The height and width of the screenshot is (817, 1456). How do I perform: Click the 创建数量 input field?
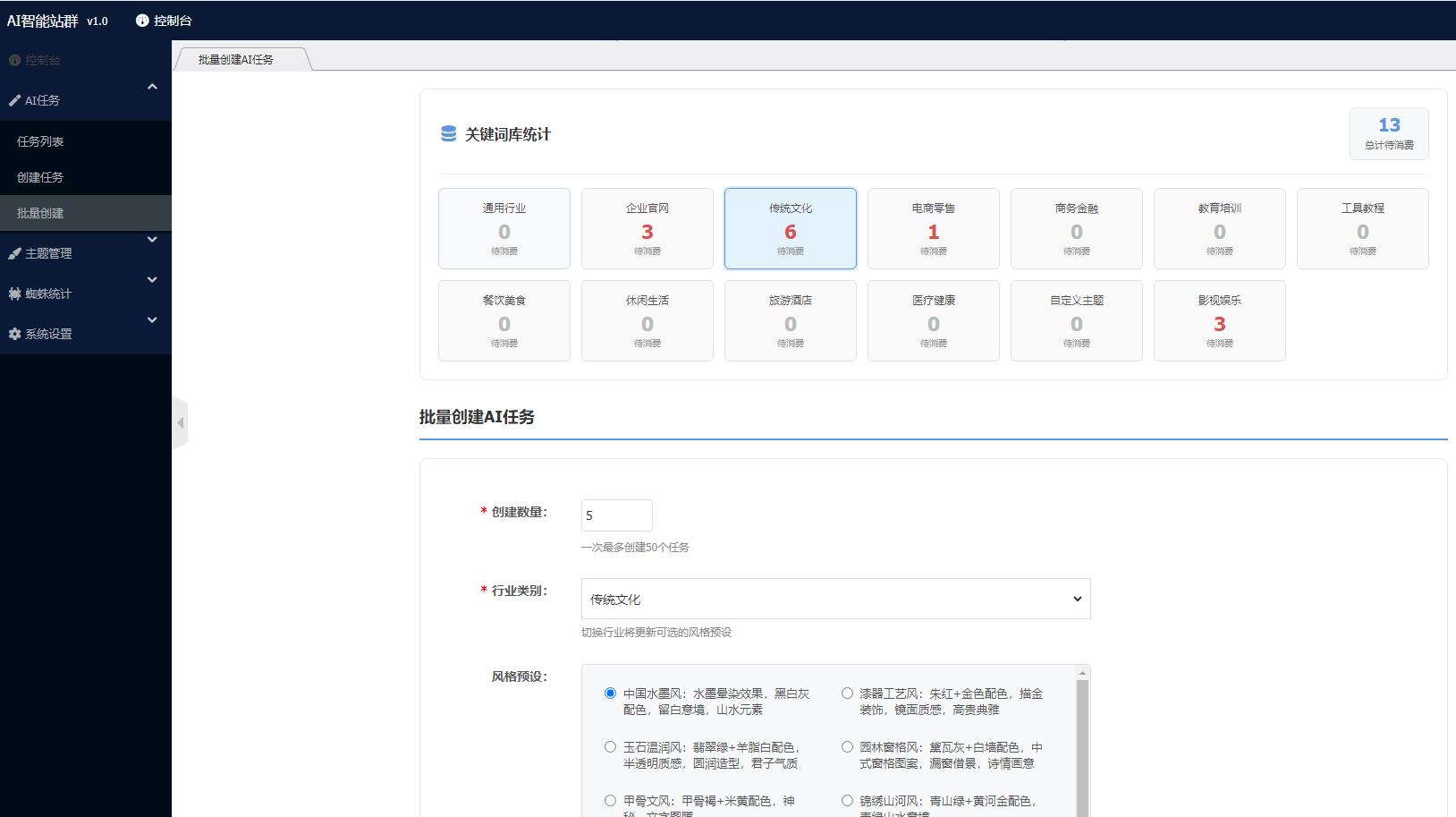616,515
